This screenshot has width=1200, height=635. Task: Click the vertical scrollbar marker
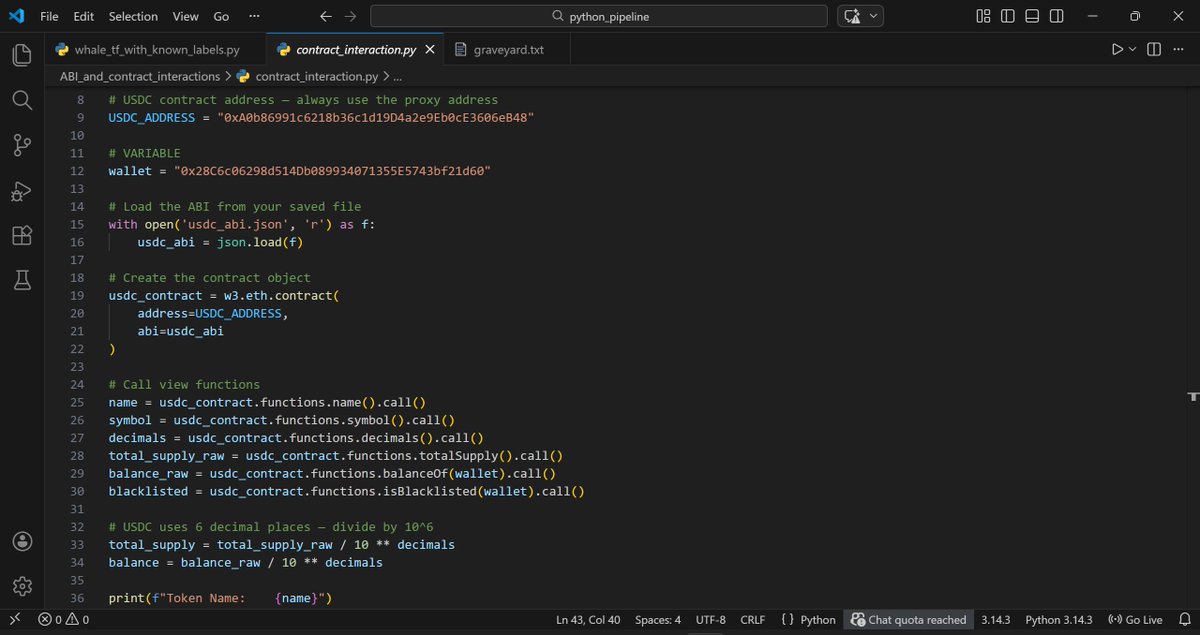click(x=1192, y=397)
